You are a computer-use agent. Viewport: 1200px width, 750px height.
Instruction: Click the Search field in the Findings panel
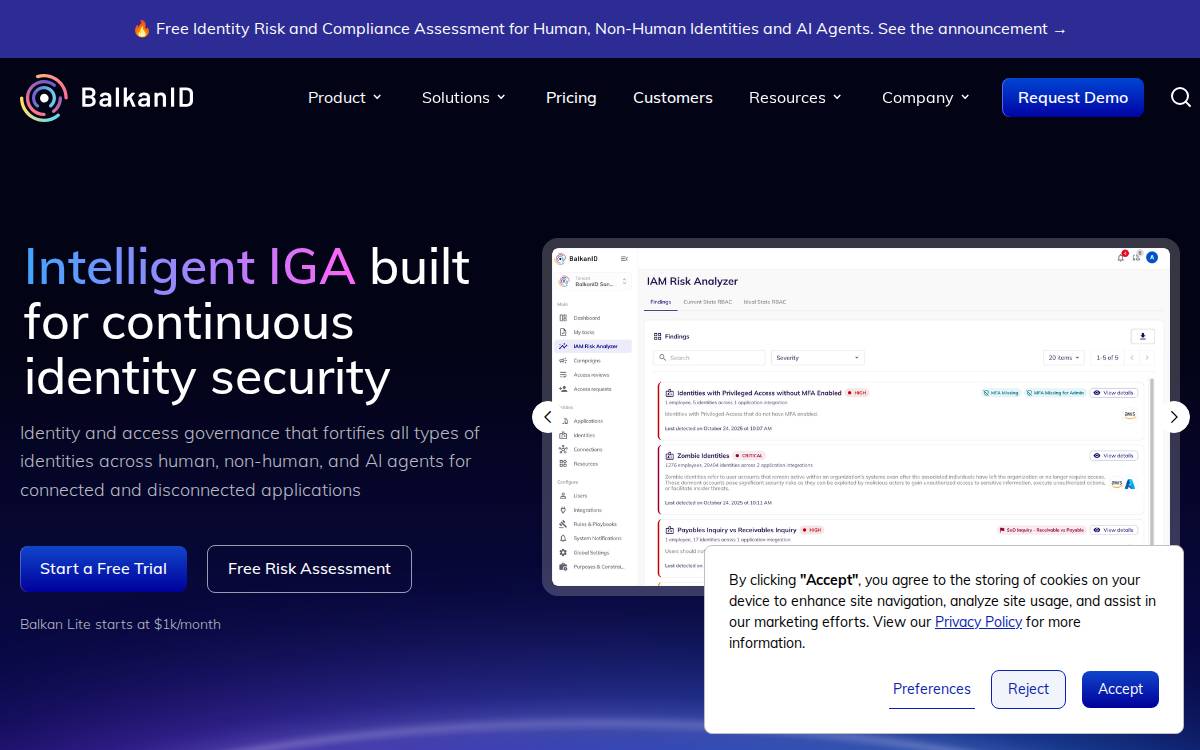coord(709,357)
